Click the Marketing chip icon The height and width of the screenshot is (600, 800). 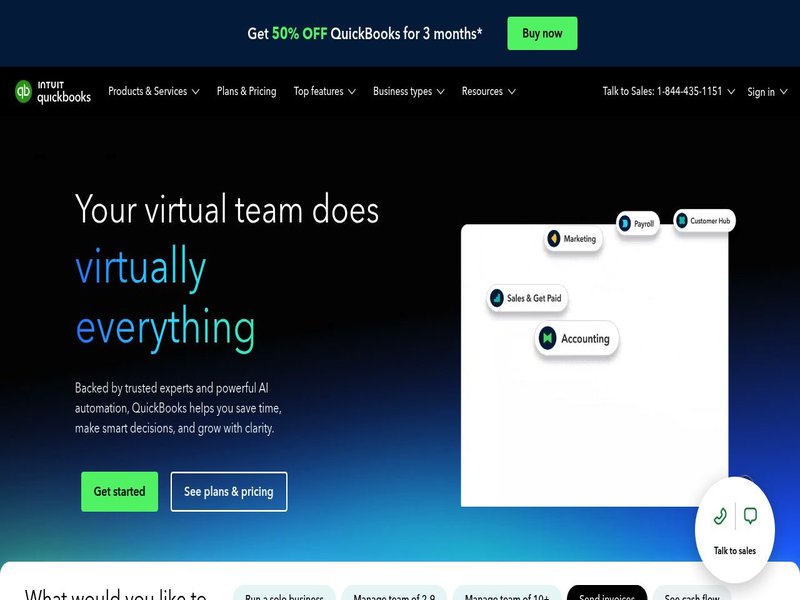(x=554, y=239)
